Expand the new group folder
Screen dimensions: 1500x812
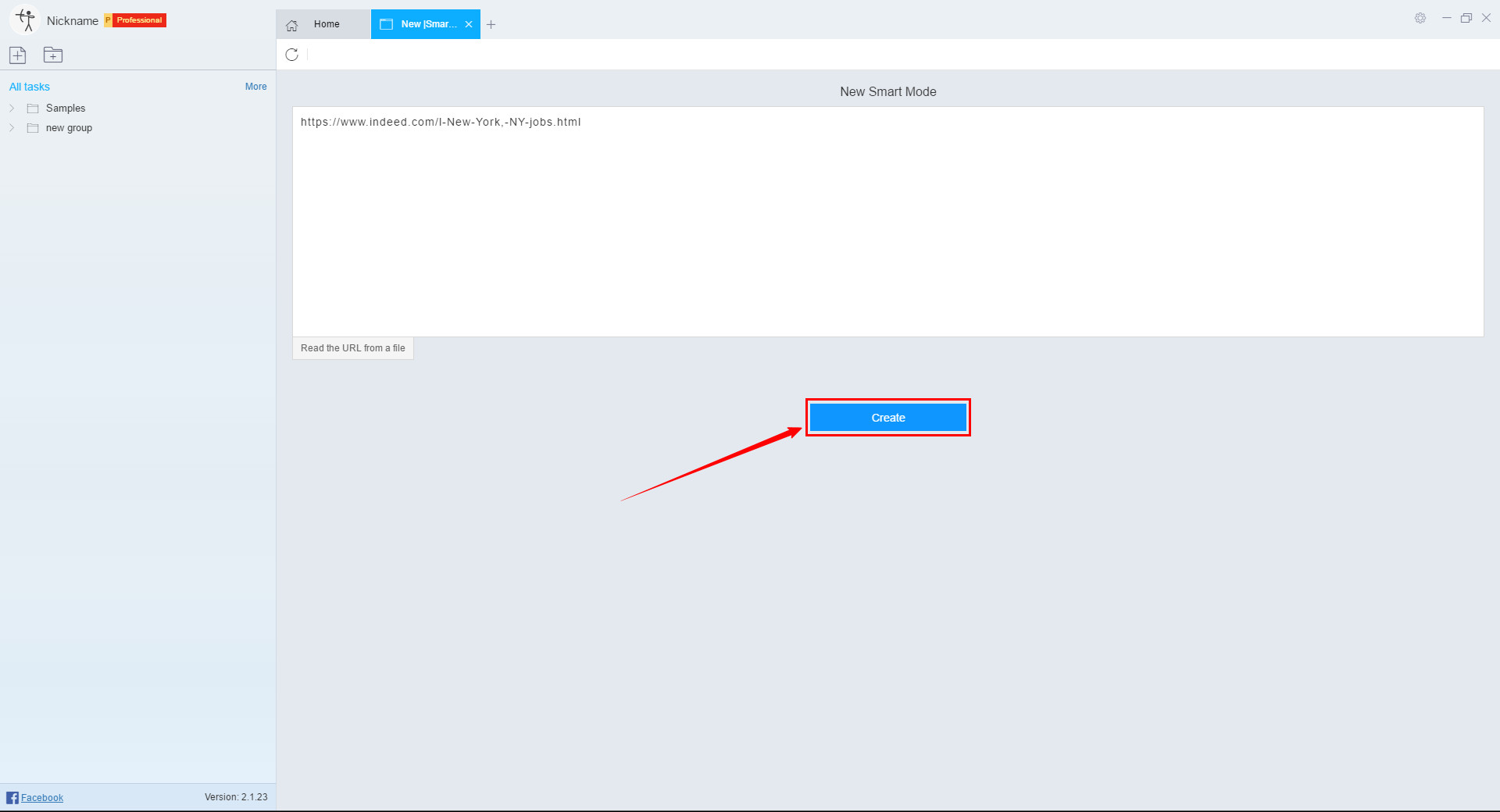coord(12,128)
